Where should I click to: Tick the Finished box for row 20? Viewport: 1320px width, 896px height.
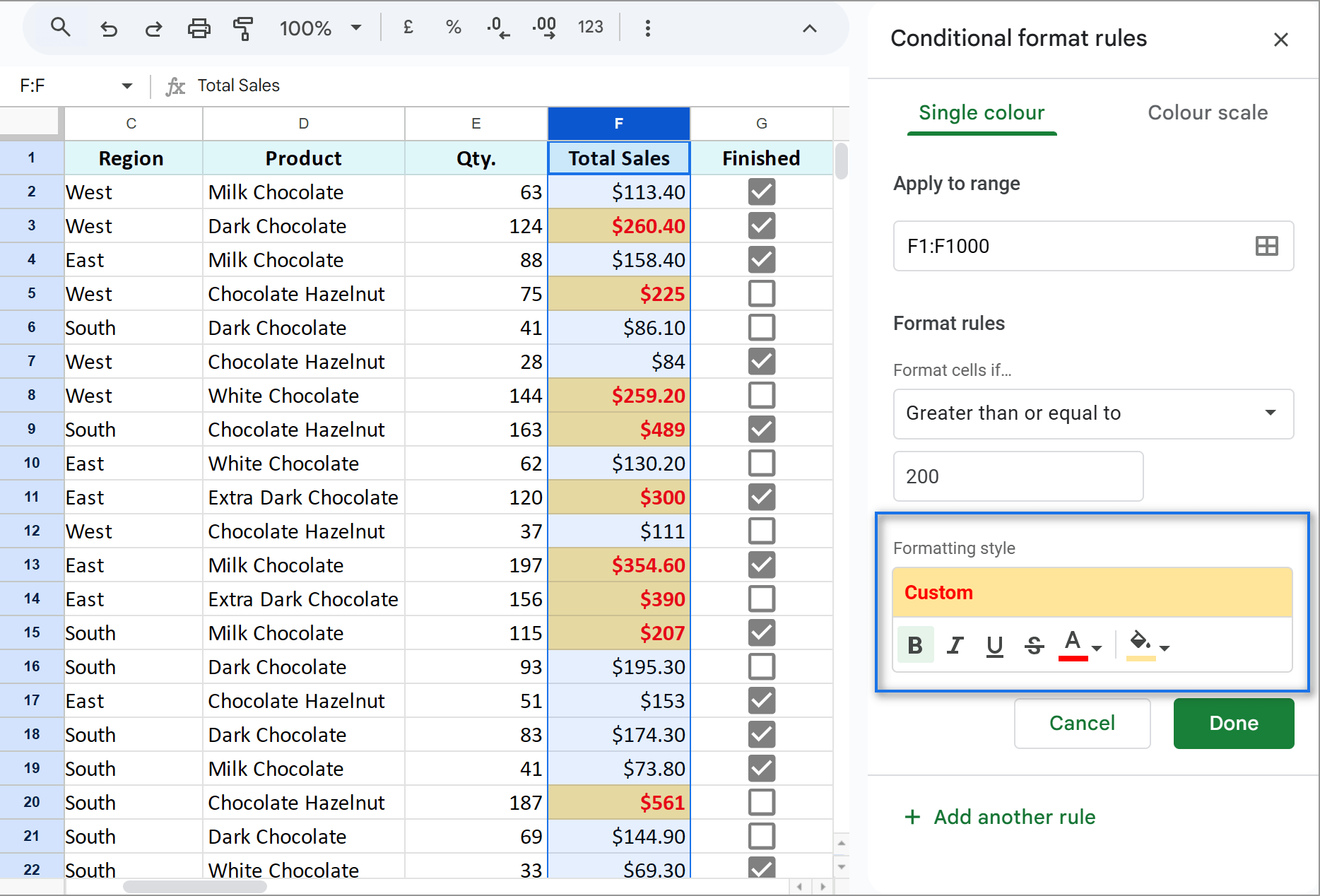pyautogui.click(x=761, y=802)
